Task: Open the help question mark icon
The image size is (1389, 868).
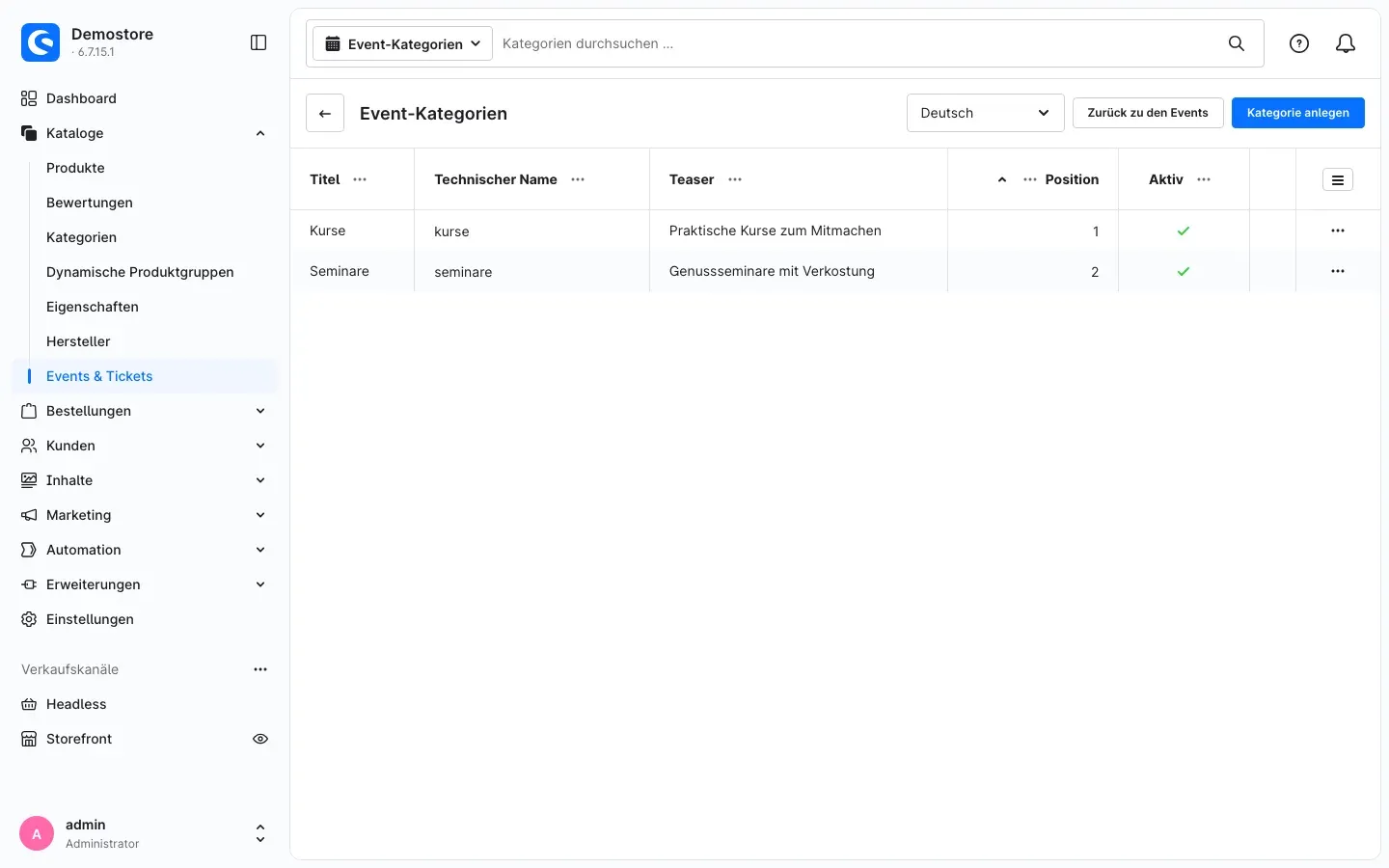Action: pyautogui.click(x=1299, y=43)
